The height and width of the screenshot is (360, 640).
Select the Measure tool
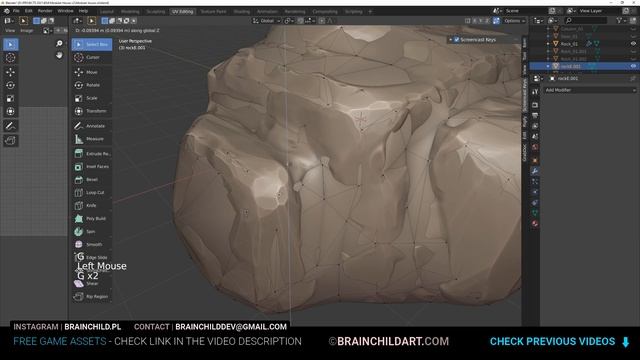92,139
